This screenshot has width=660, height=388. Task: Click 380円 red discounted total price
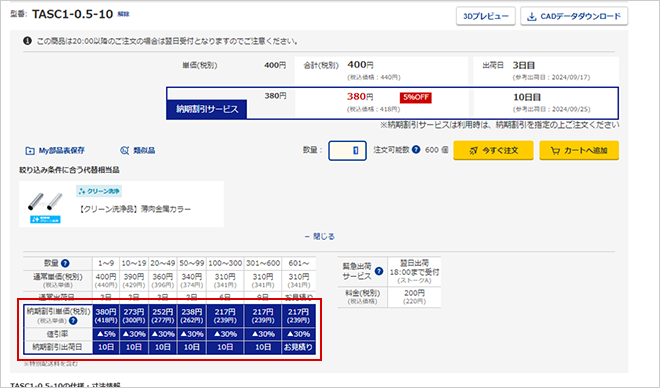coord(360,97)
